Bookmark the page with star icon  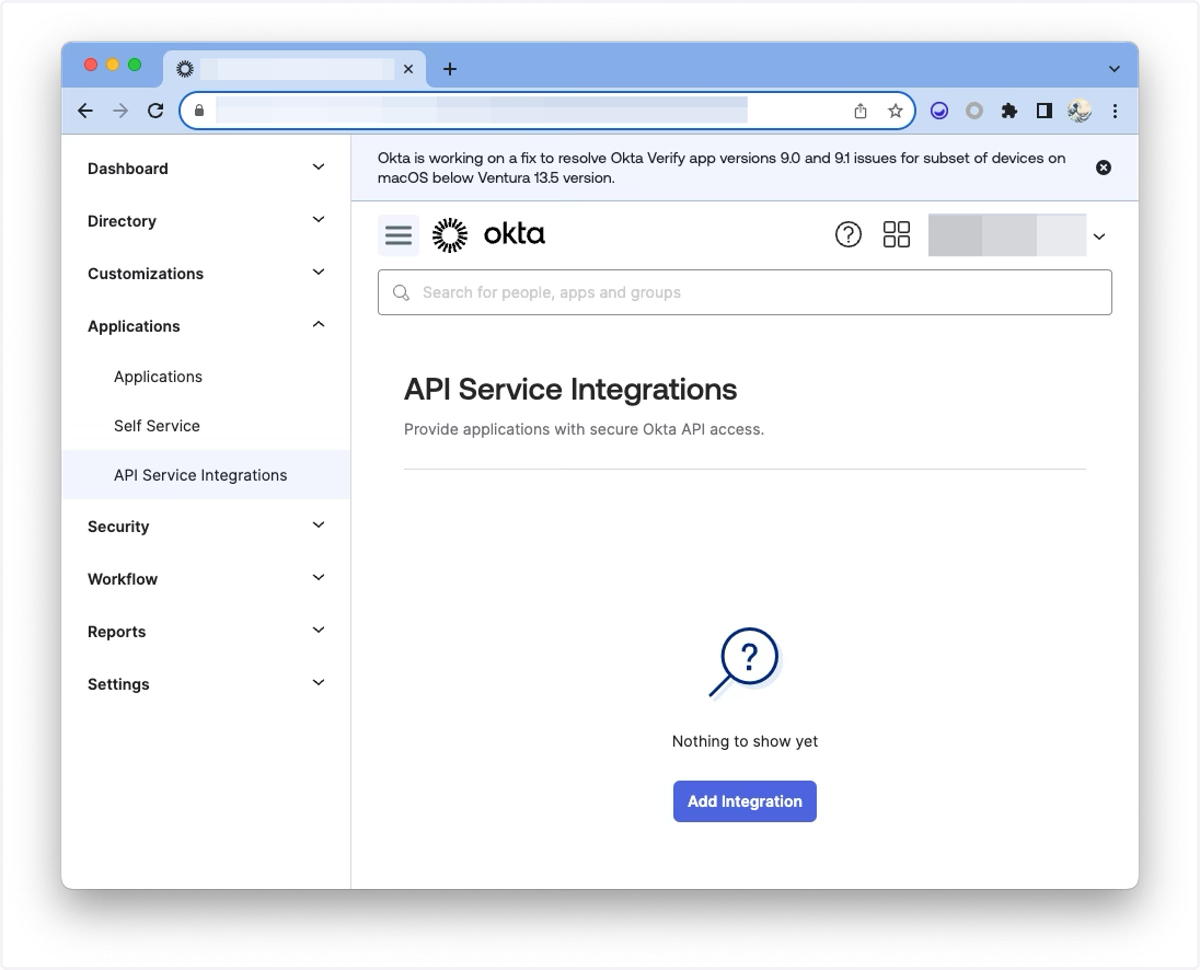[895, 111]
